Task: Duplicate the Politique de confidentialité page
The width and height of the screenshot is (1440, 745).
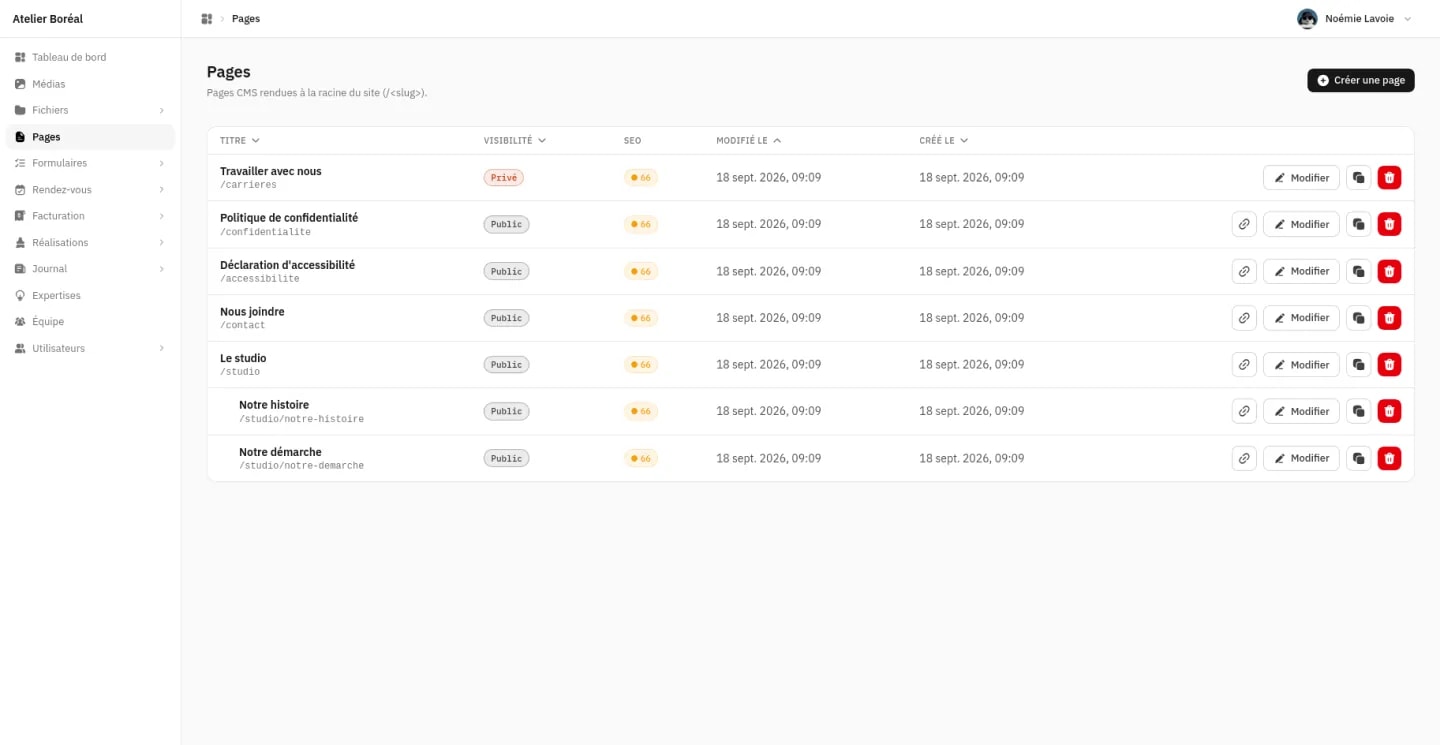Action: pos(1358,224)
